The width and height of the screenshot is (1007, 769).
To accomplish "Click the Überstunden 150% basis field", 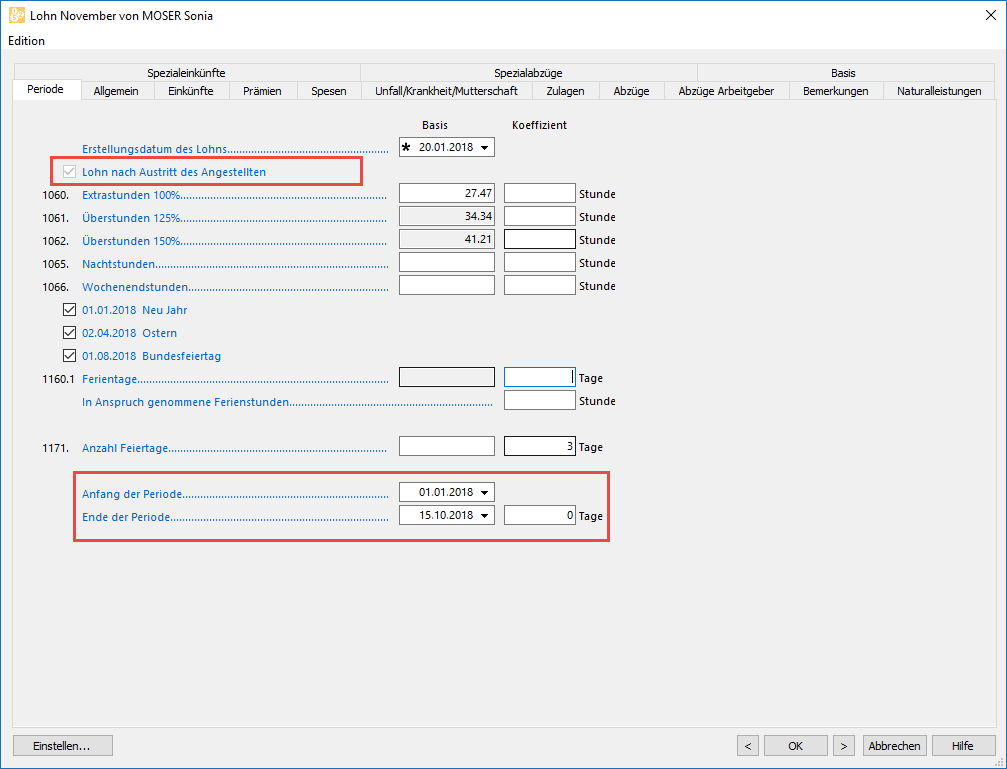I will (x=447, y=240).
